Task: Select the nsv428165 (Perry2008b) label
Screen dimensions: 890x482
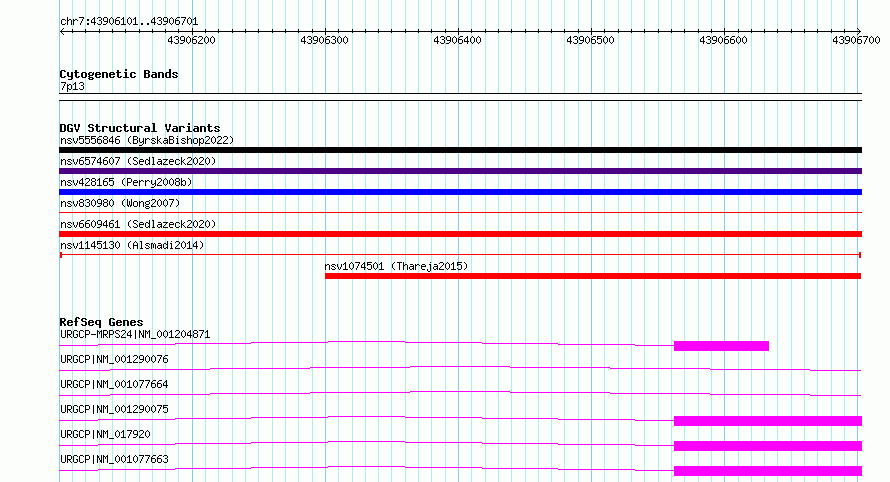Action: (x=126, y=182)
